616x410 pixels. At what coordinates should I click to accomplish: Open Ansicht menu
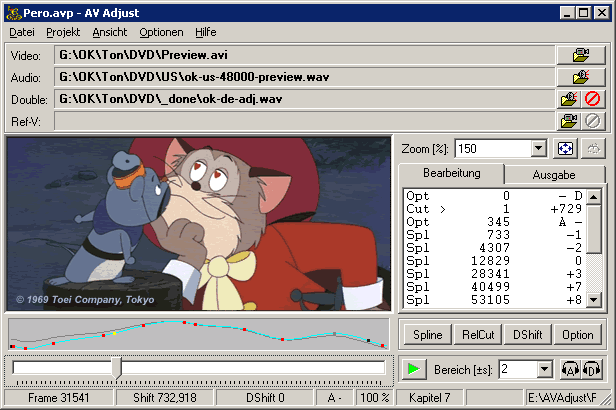[x=110, y=32]
